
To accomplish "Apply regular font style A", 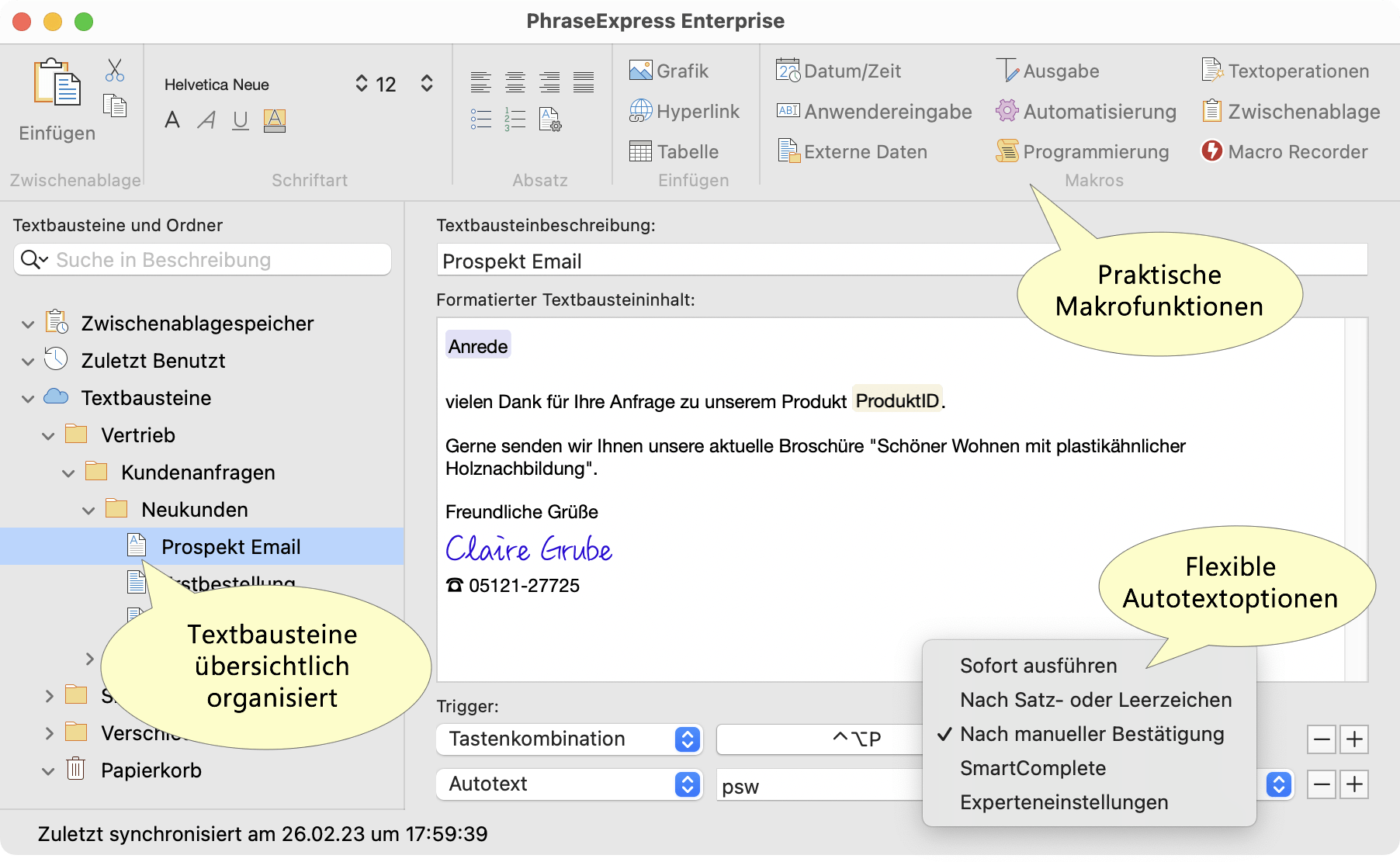I will (172, 120).
